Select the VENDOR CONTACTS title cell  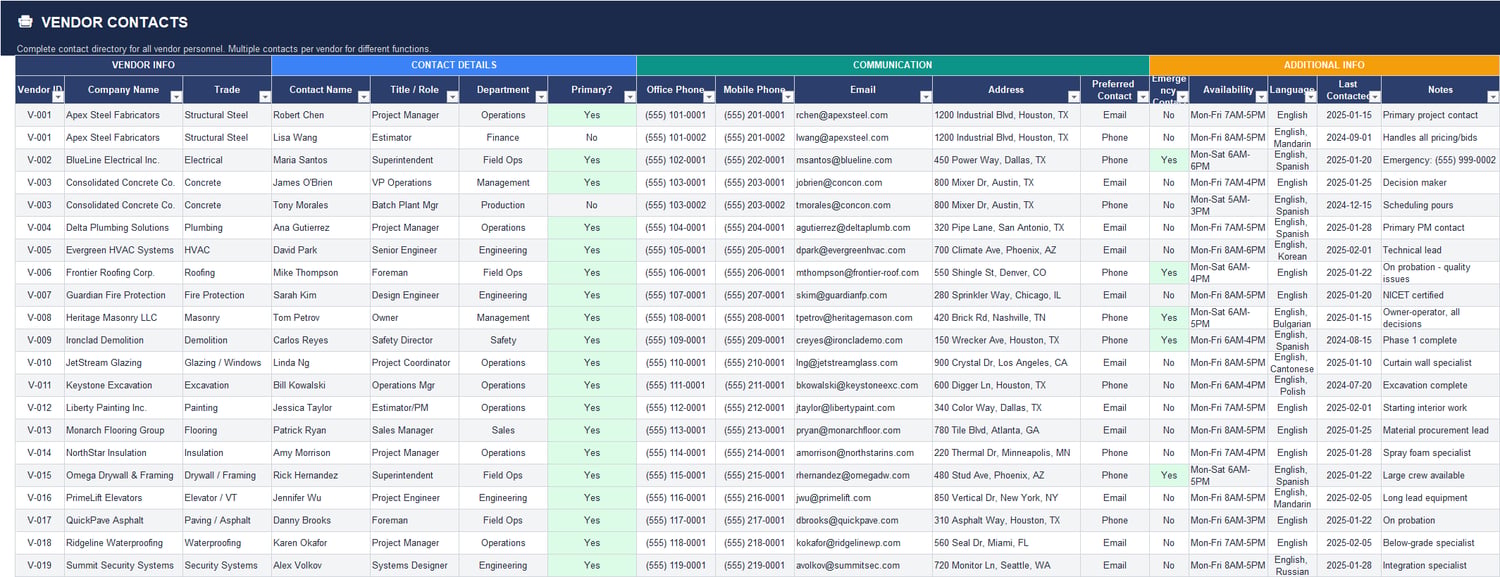click(x=114, y=22)
